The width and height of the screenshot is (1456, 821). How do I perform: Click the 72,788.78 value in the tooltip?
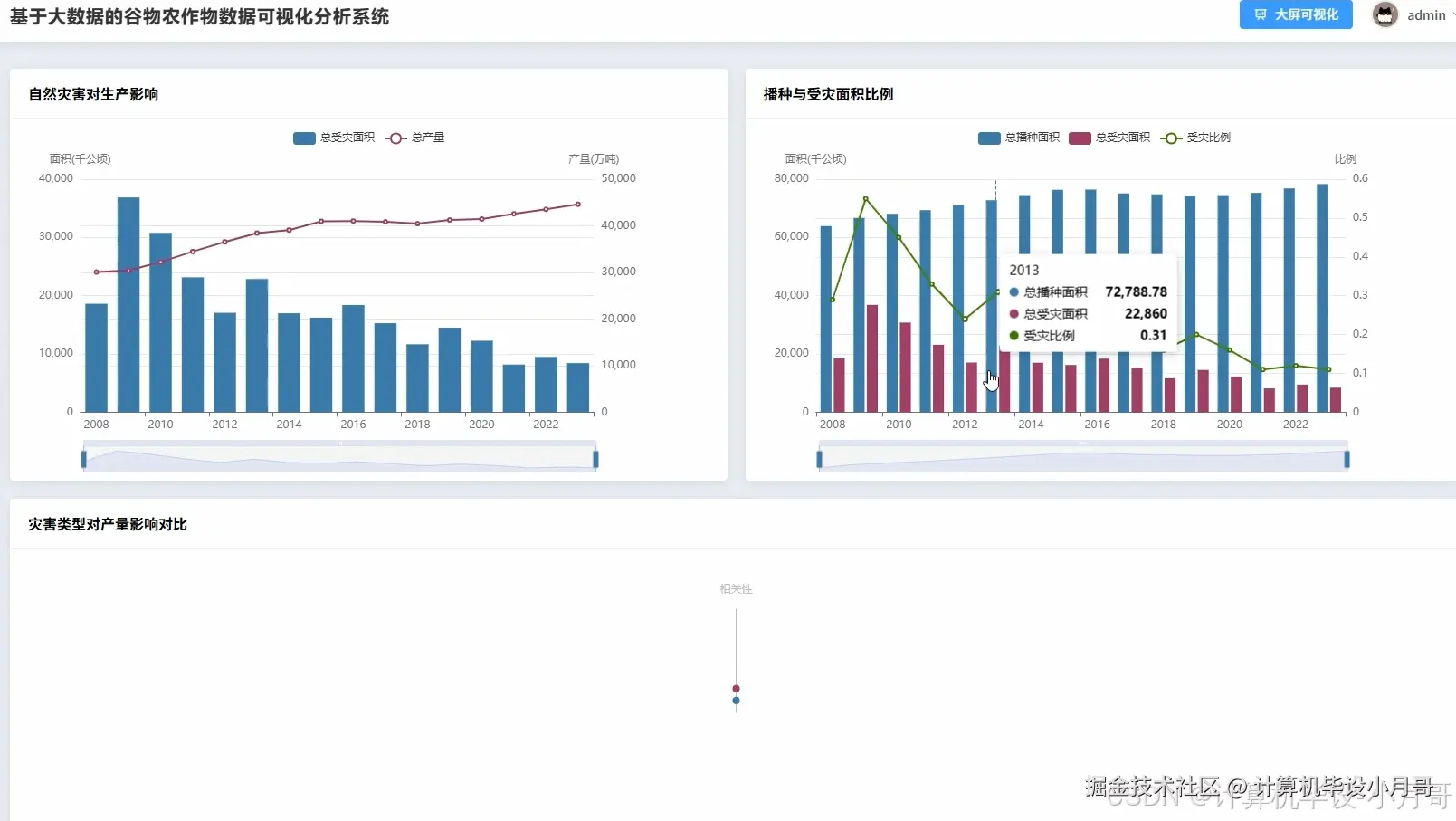click(1136, 291)
